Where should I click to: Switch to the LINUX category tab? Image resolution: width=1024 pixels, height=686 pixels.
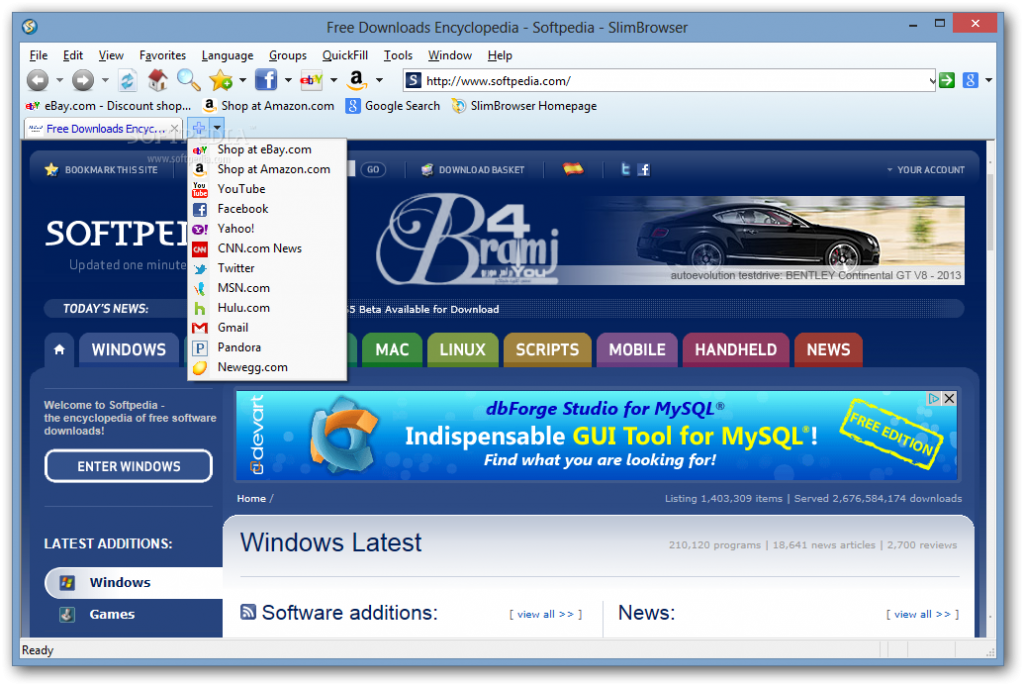click(462, 350)
